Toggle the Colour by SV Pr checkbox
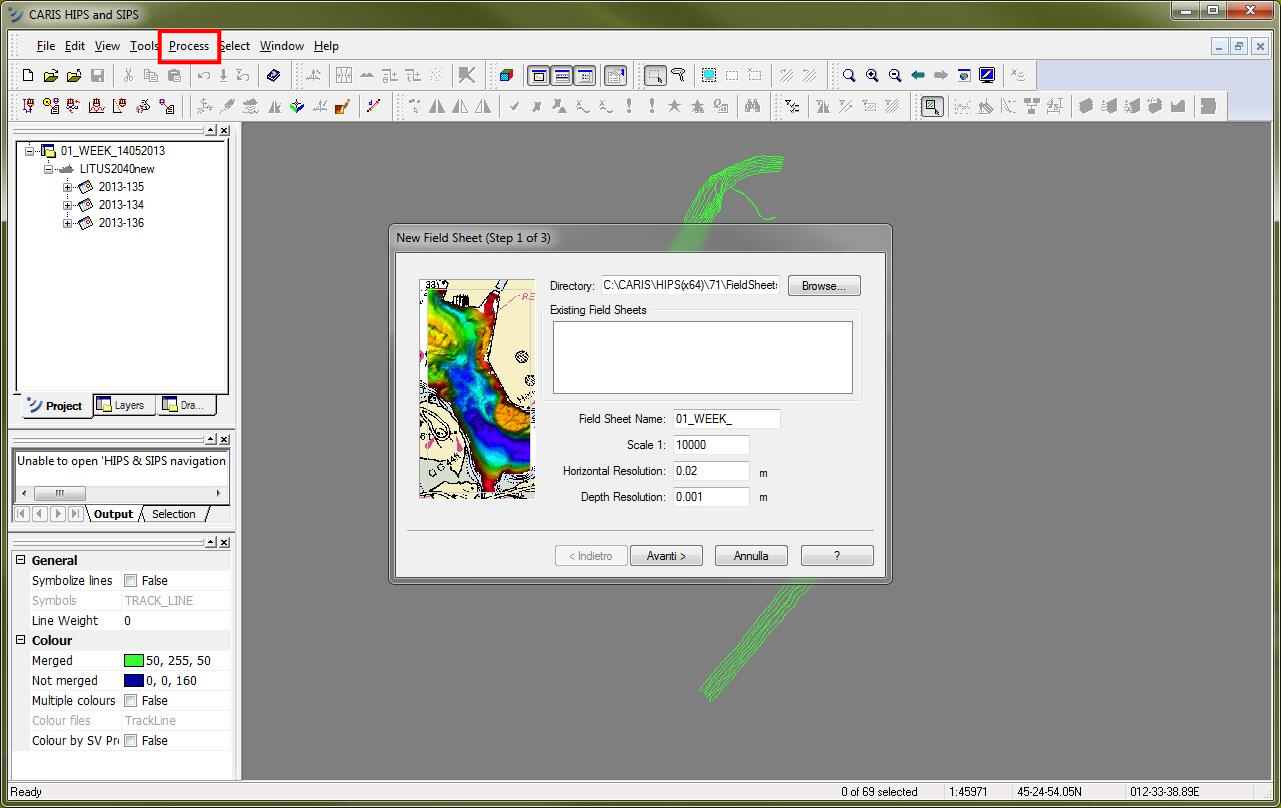1281x808 pixels. 130,741
